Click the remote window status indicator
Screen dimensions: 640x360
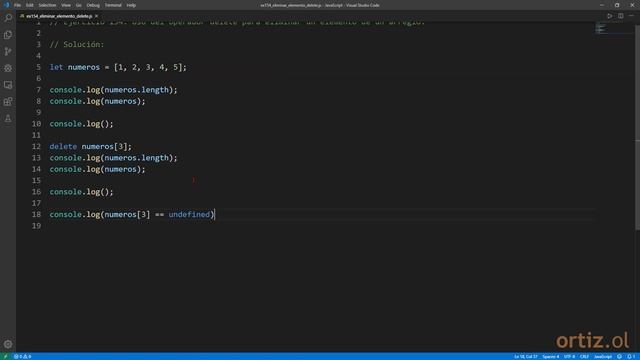(x=5, y=357)
